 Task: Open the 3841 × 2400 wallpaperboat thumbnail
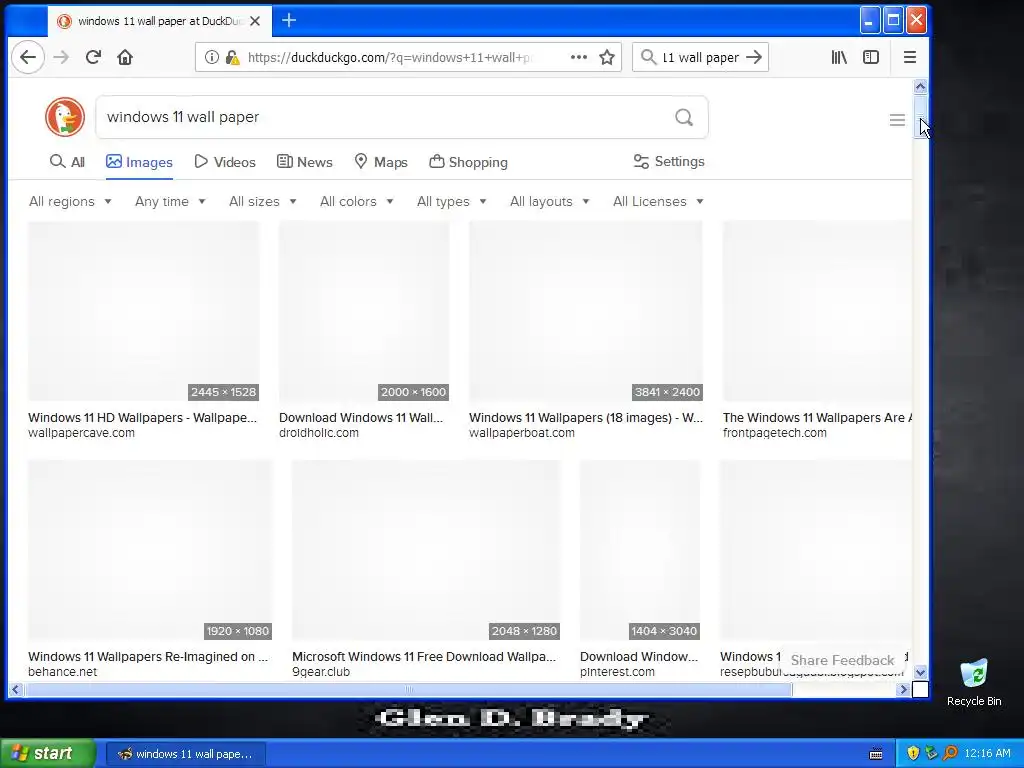586,312
